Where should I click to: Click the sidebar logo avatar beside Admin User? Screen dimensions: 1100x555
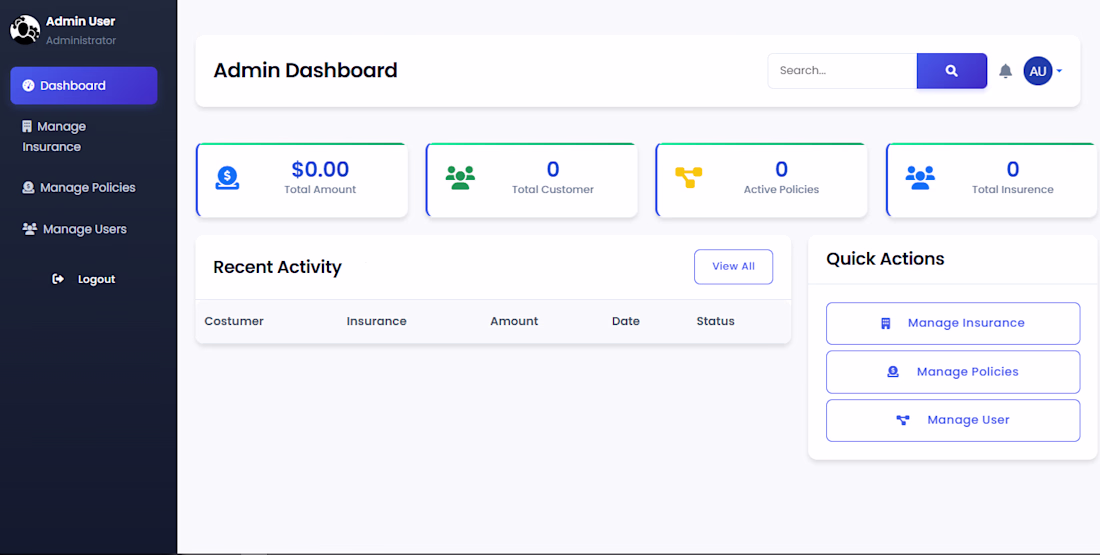click(x=25, y=29)
